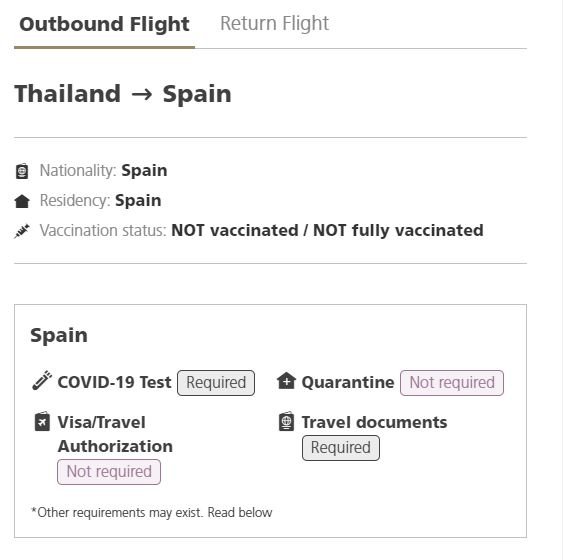Click the Quarantine Not required badge

pyautogui.click(x=452, y=383)
